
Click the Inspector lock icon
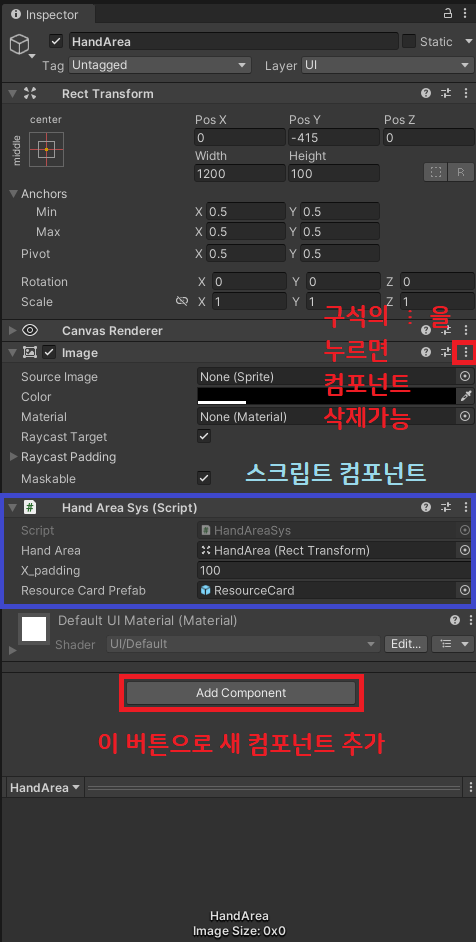coord(448,13)
